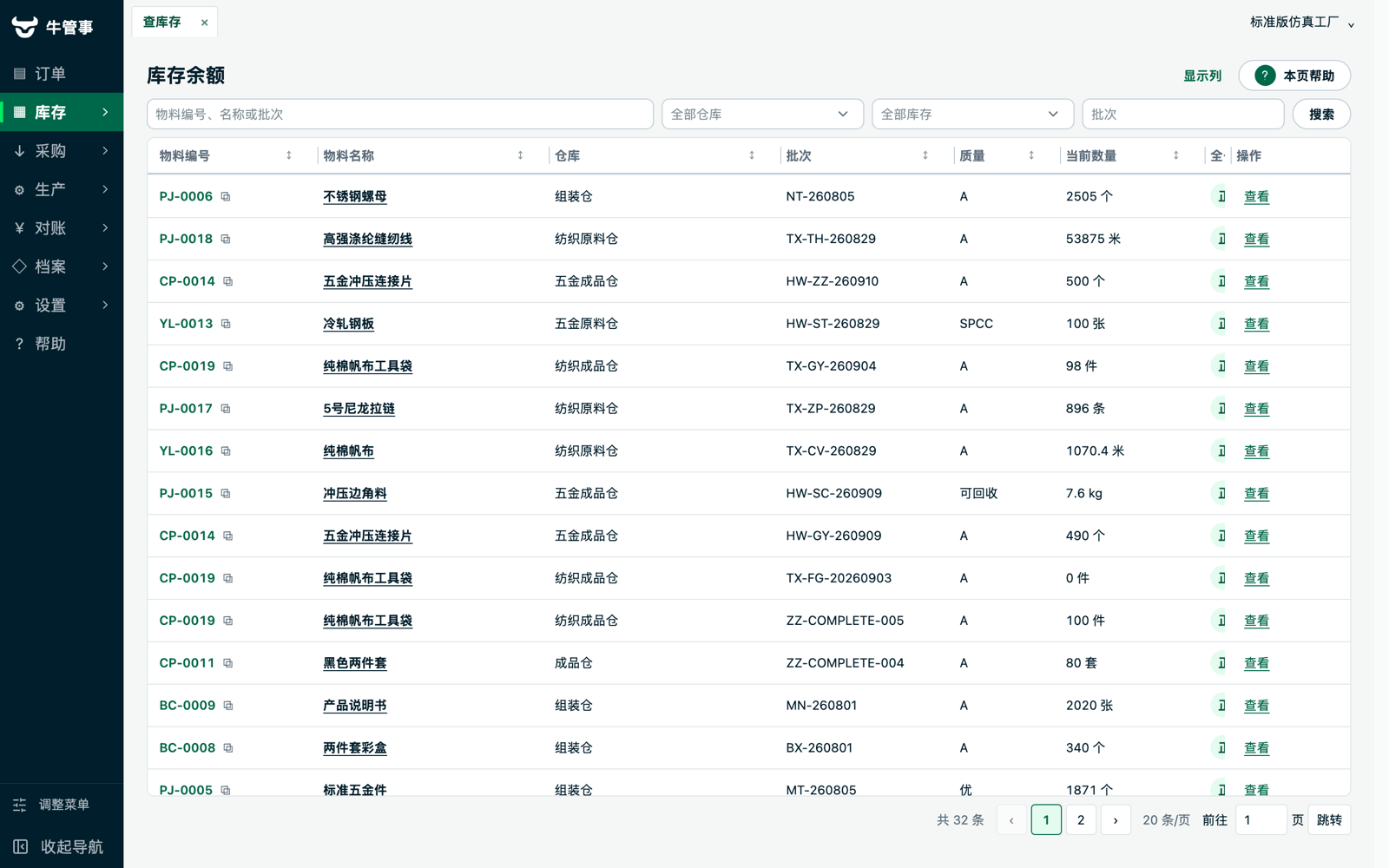Click the 显示列 link
This screenshot has height=868, width=1389.
[x=1202, y=76]
